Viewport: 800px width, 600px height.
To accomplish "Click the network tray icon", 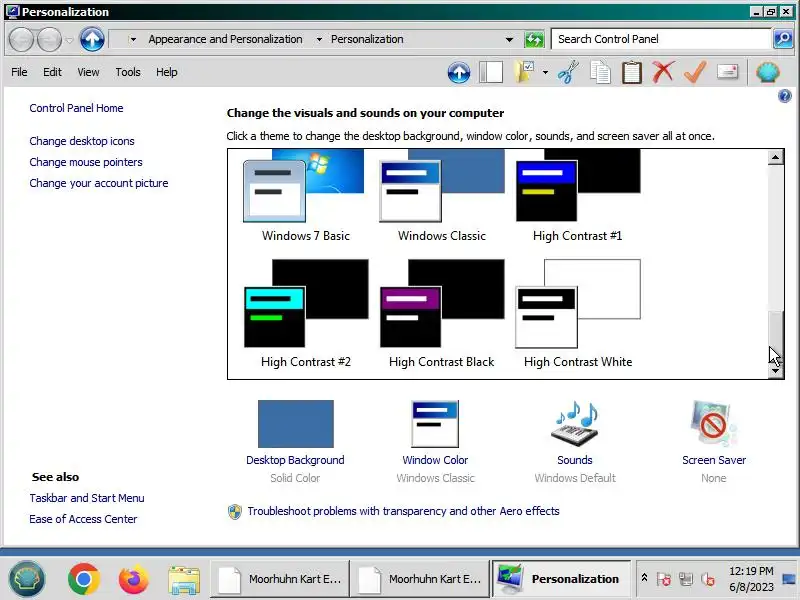I will (686, 579).
